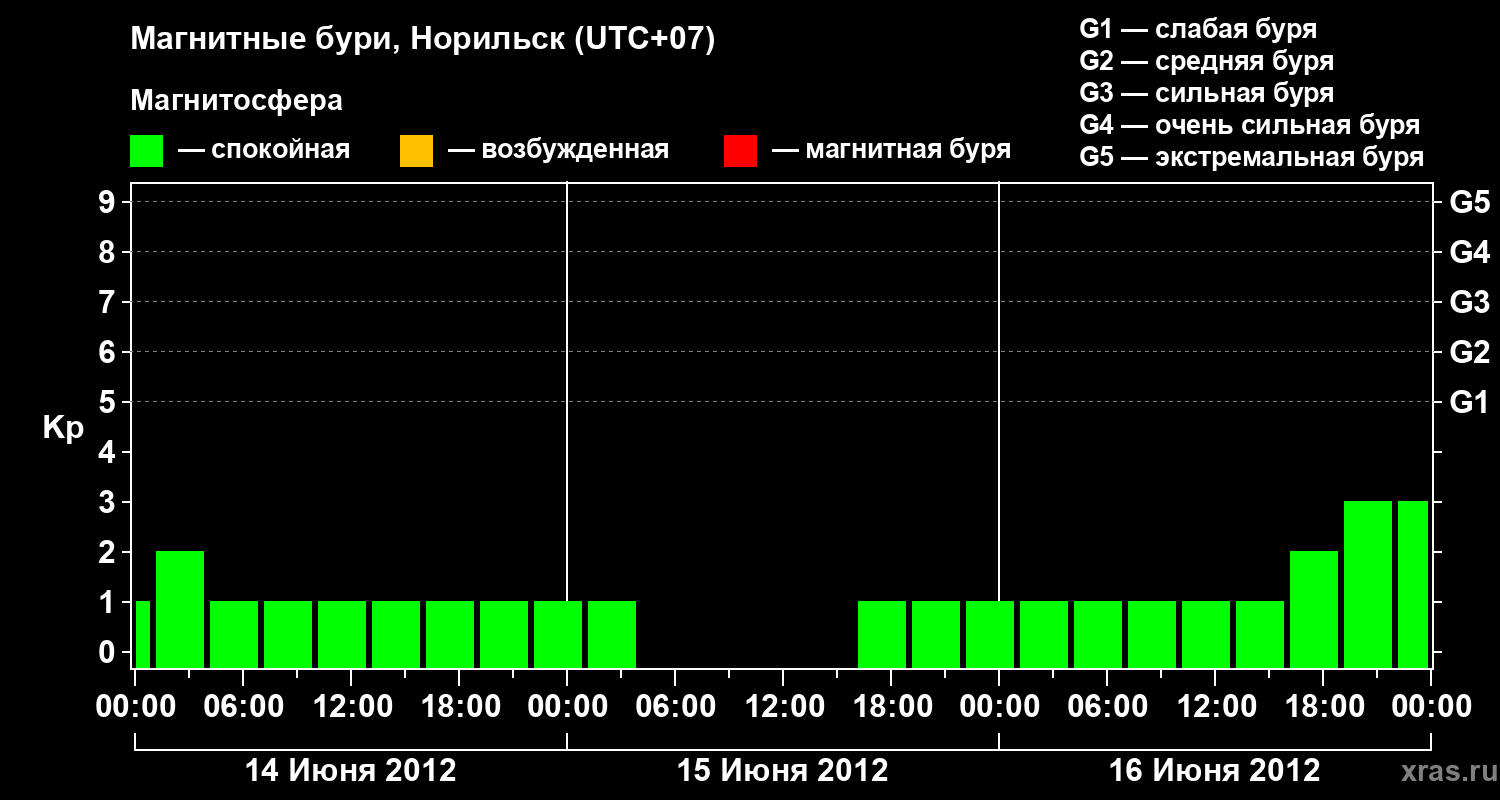This screenshot has width=1500, height=800.
Task: Click the date label '14 Июня 2012'
Action: [x=351, y=771]
